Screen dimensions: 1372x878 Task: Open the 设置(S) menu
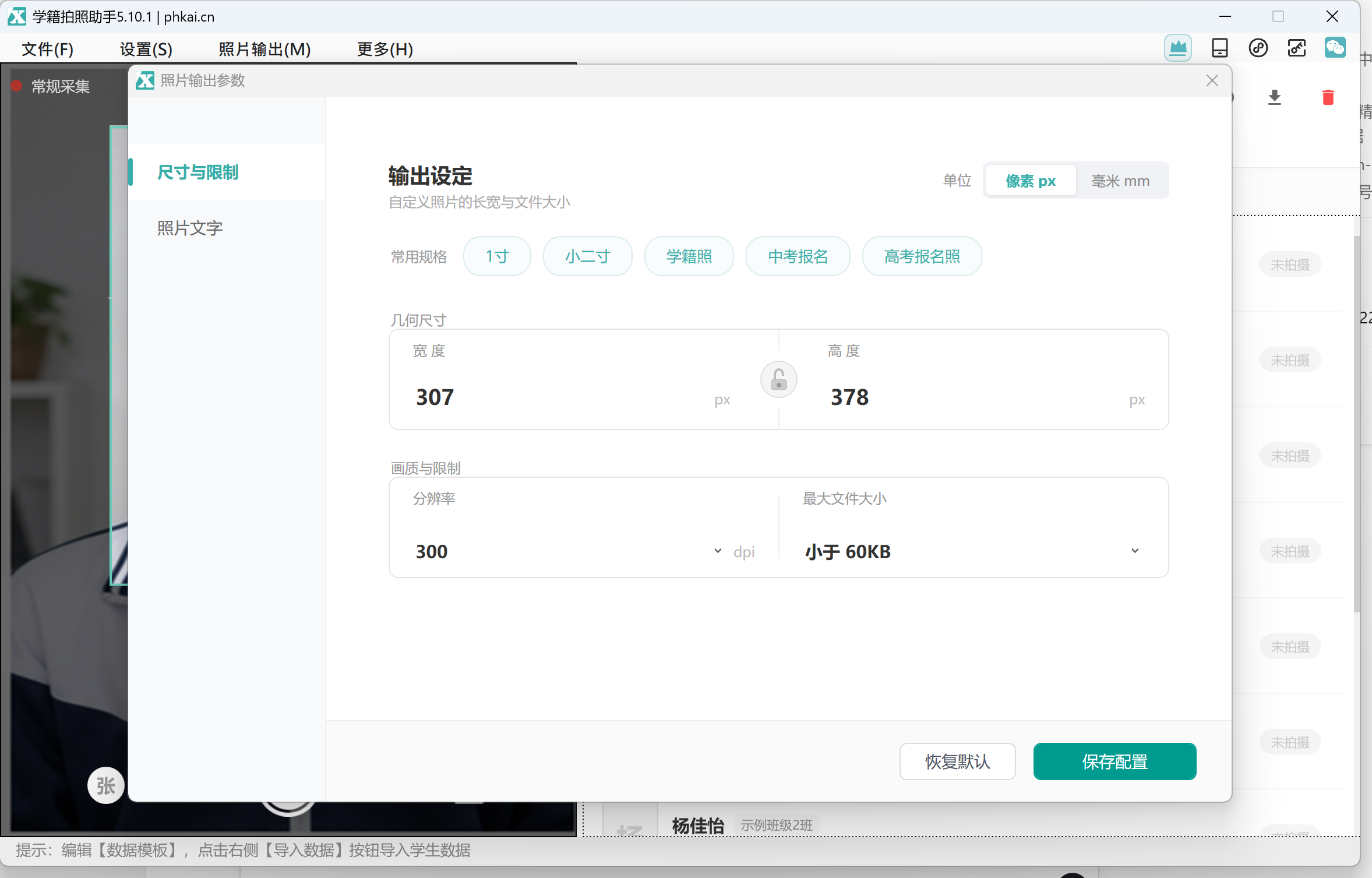[146, 49]
